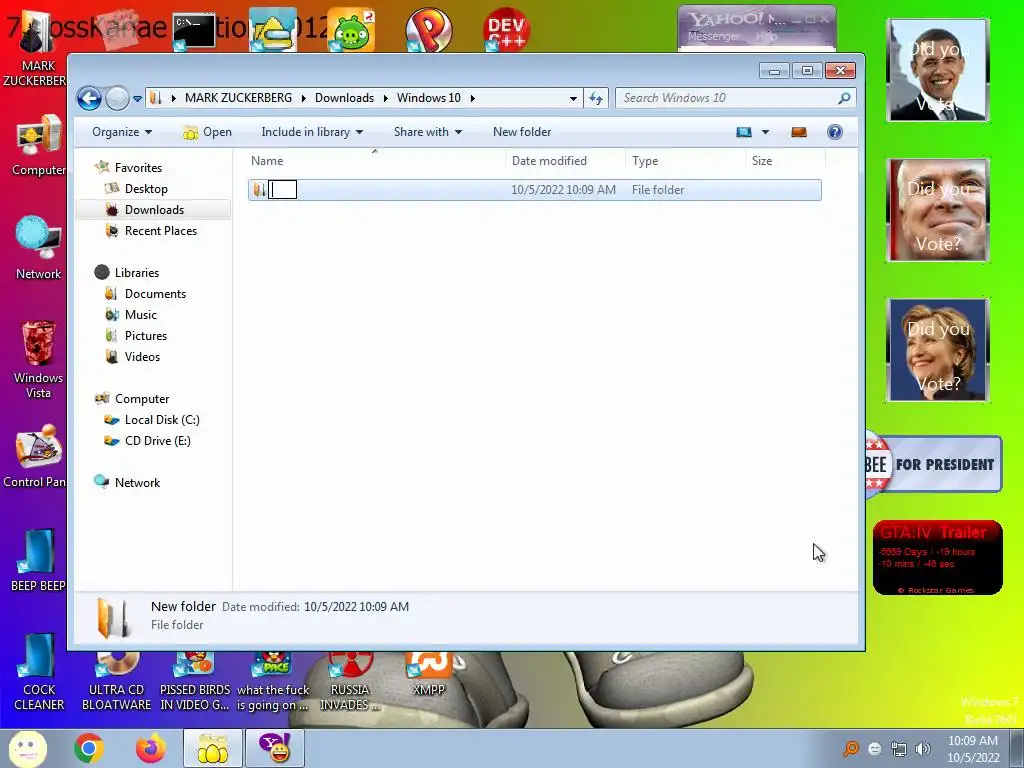This screenshot has height=768, width=1024.
Task: Select ULTRA CD BLOATWARE desktop shortcut
Action: pyautogui.click(x=116, y=681)
